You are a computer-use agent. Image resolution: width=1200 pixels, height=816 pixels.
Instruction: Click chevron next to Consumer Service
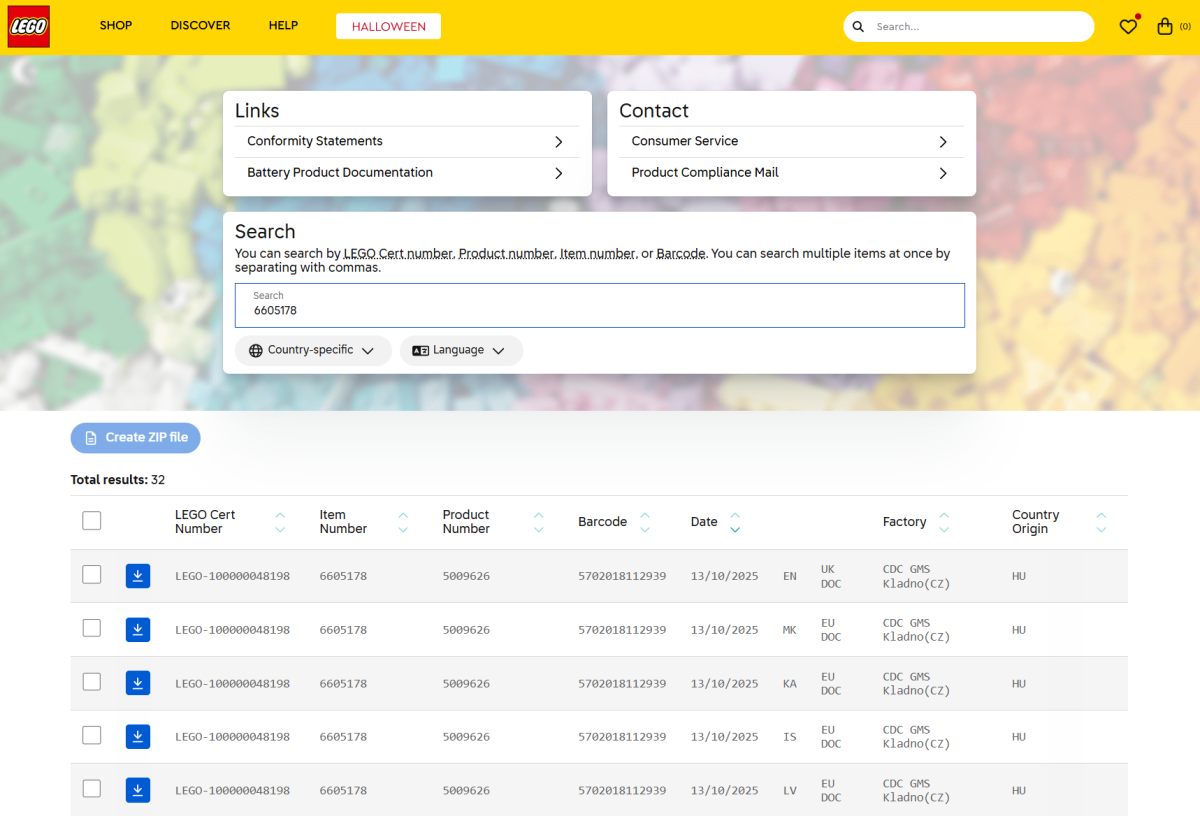943,142
